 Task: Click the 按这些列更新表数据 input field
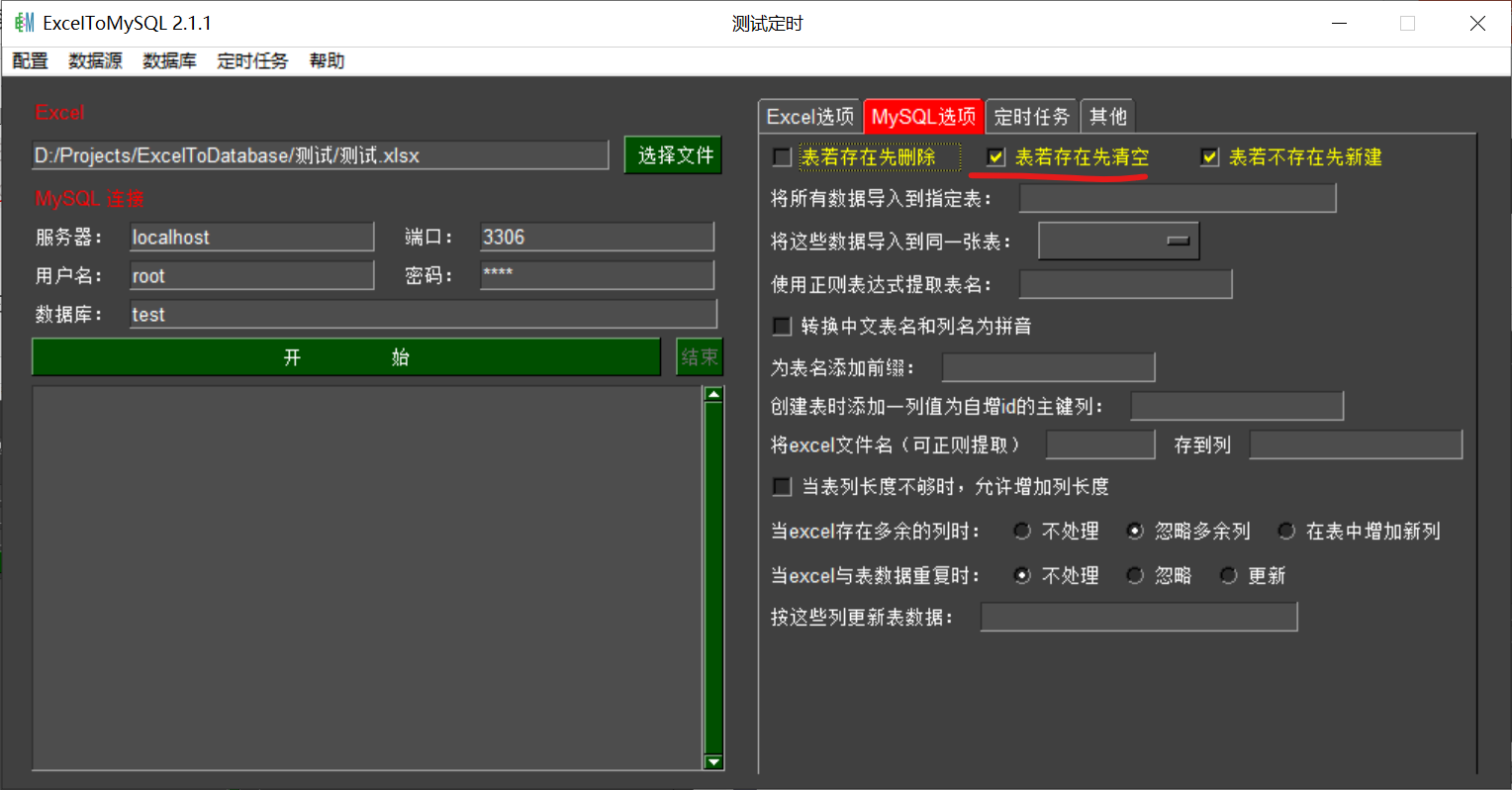[1139, 617]
